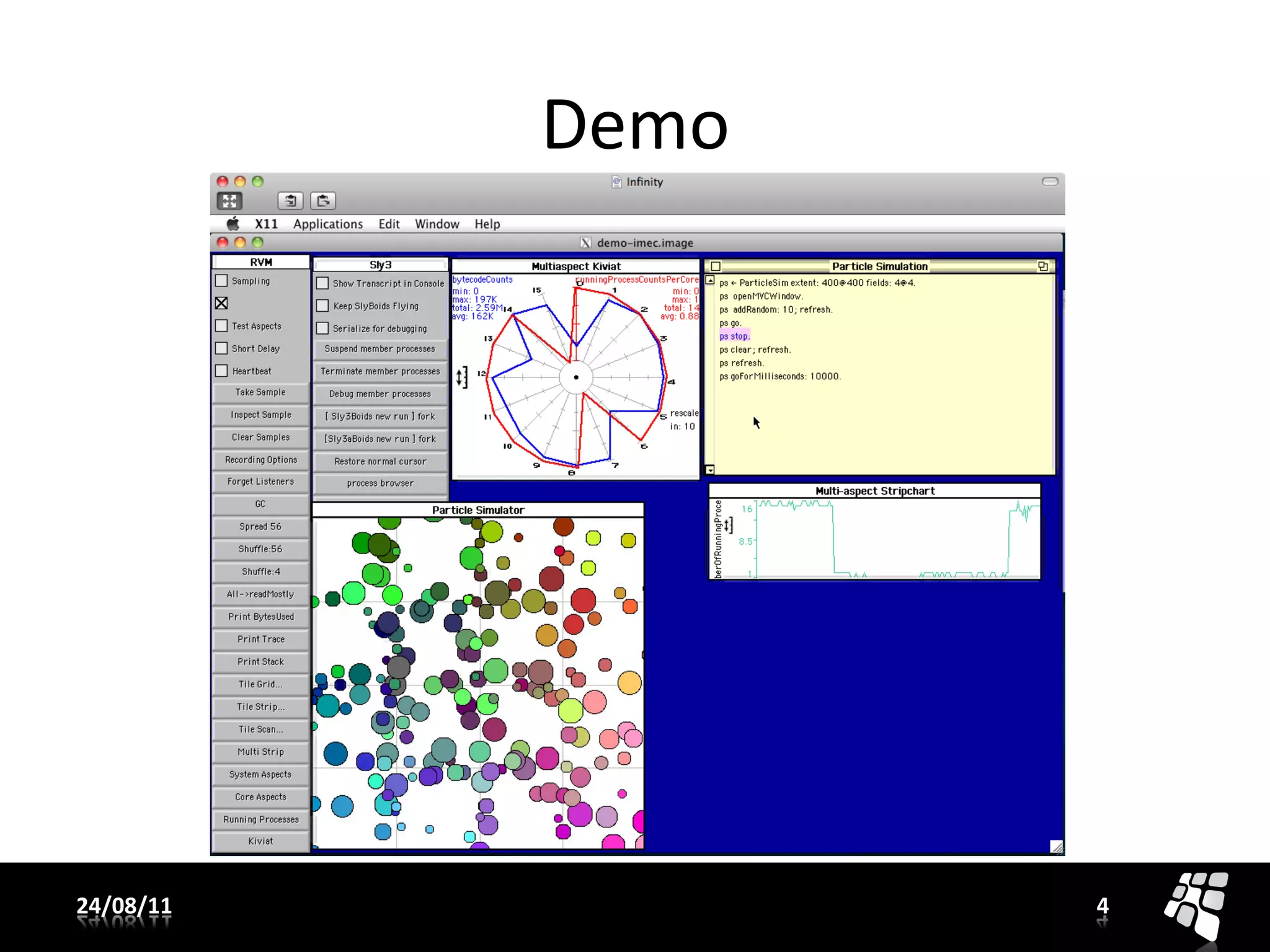Click the fullscreen icon in Infinity toolbar
The width and height of the screenshot is (1270, 952).
coord(229,201)
